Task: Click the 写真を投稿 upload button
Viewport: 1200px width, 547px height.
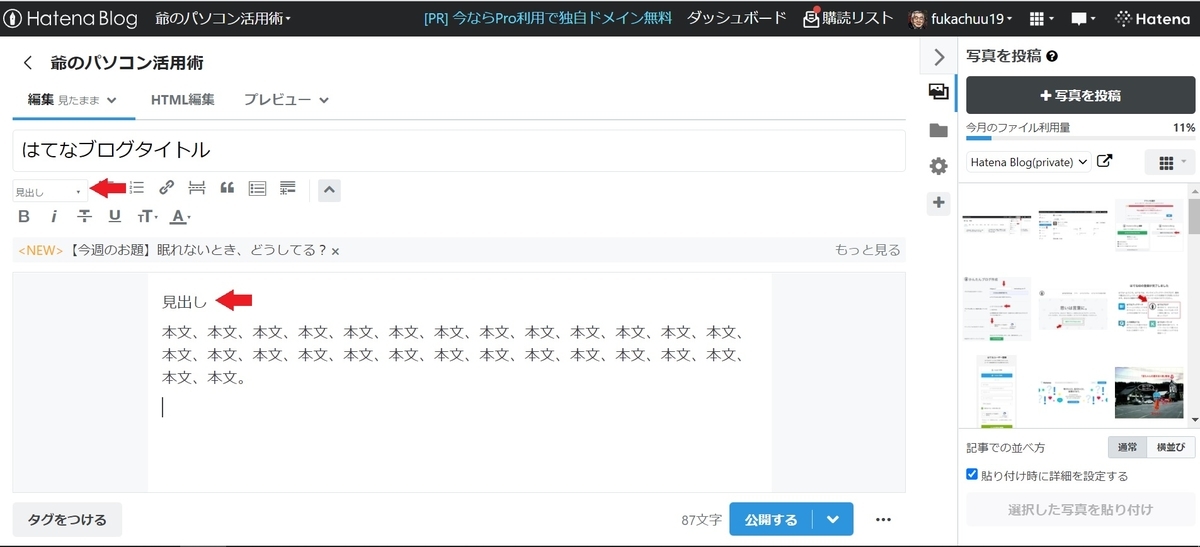Action: [1080, 96]
